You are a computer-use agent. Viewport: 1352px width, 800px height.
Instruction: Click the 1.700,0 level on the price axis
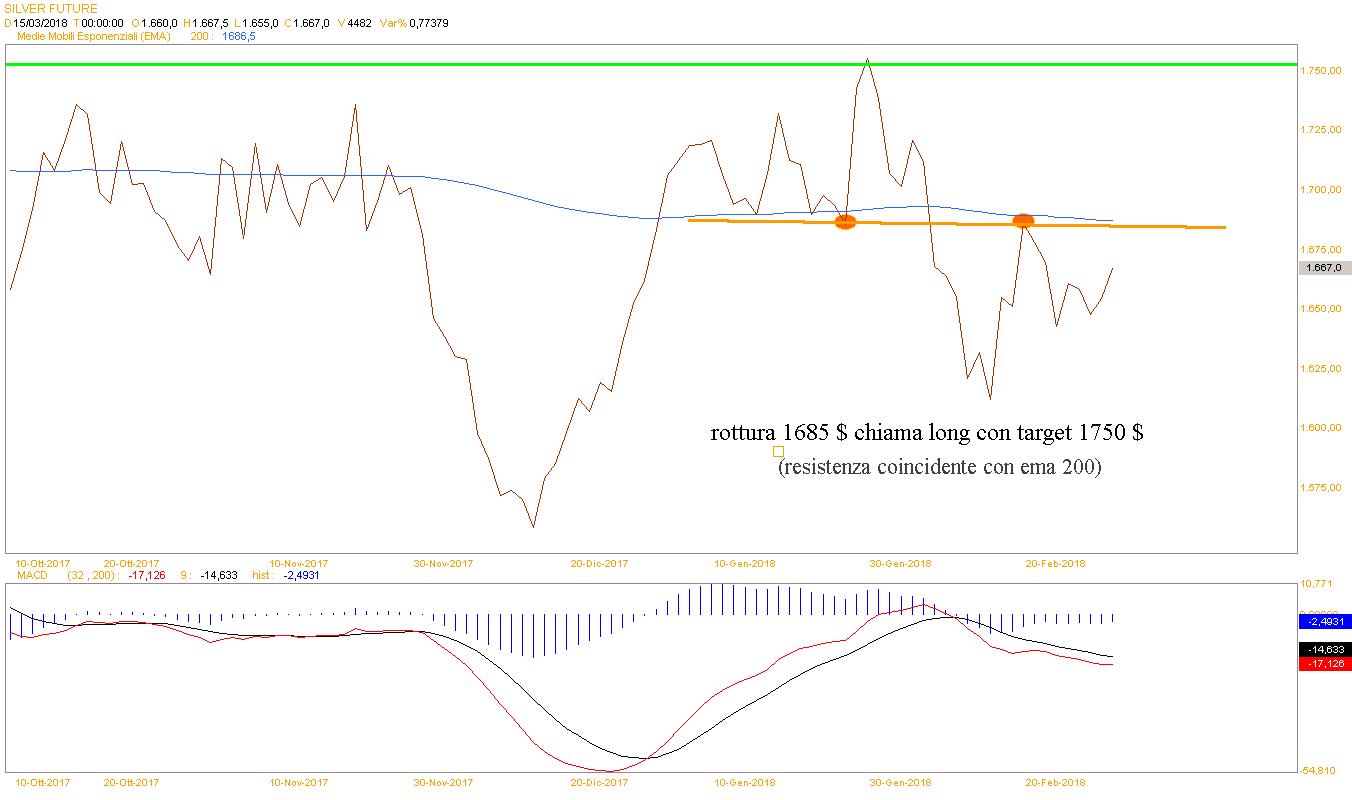click(x=1320, y=189)
